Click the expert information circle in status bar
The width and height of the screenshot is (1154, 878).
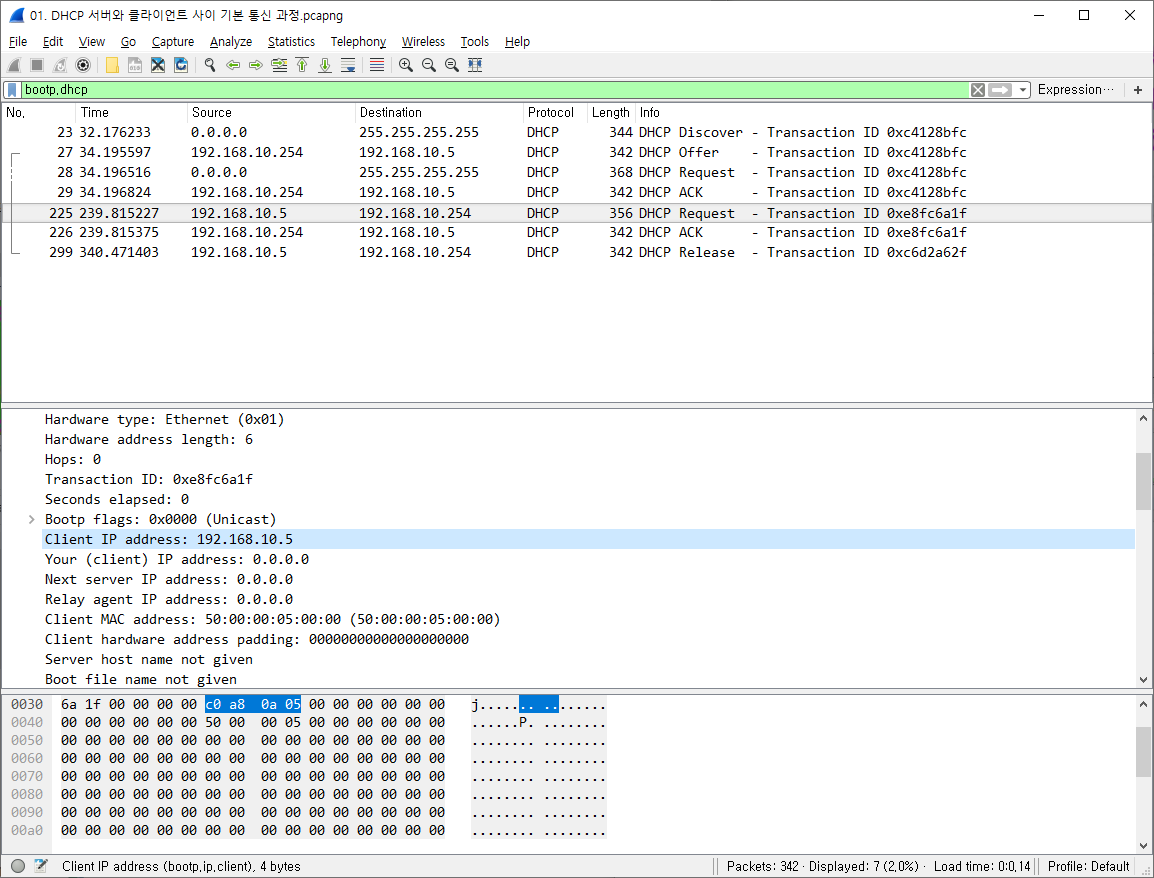(18, 866)
